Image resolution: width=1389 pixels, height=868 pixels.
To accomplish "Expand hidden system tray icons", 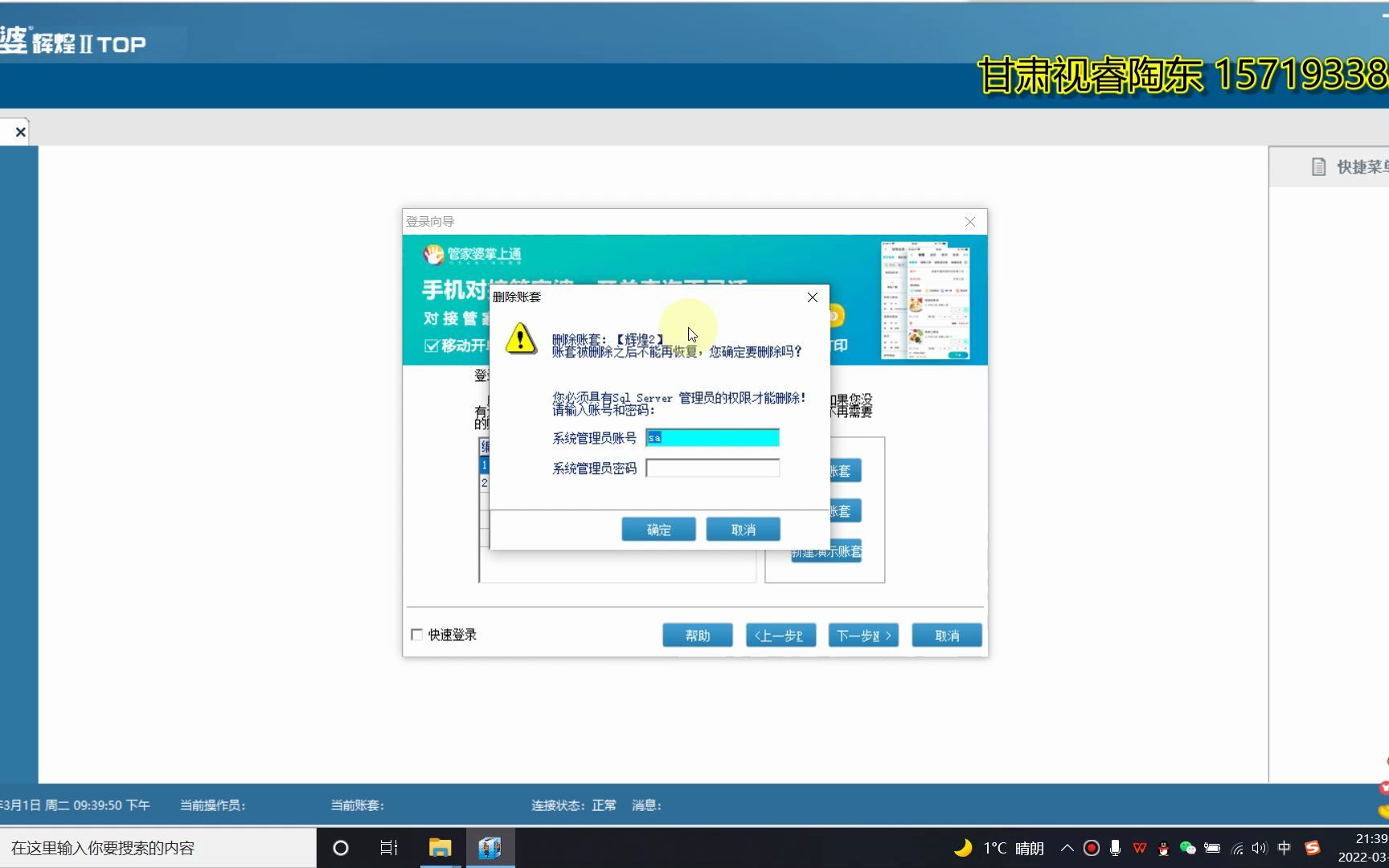I will [x=1067, y=848].
